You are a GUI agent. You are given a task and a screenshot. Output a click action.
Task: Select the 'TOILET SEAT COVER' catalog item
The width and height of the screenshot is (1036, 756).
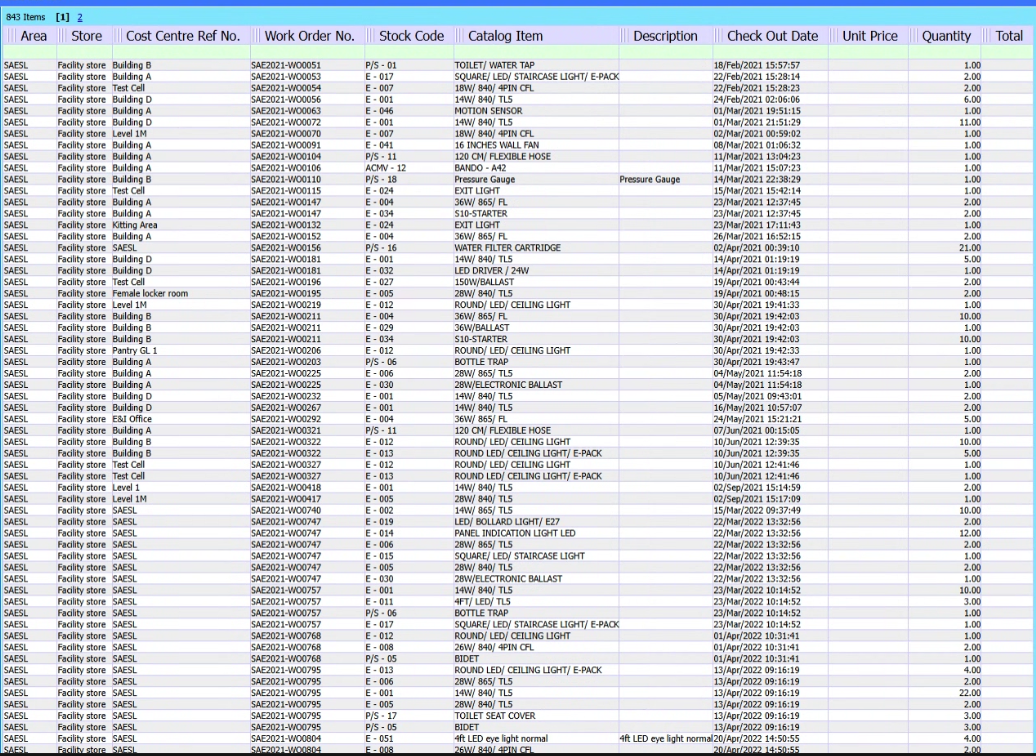[x=495, y=716]
